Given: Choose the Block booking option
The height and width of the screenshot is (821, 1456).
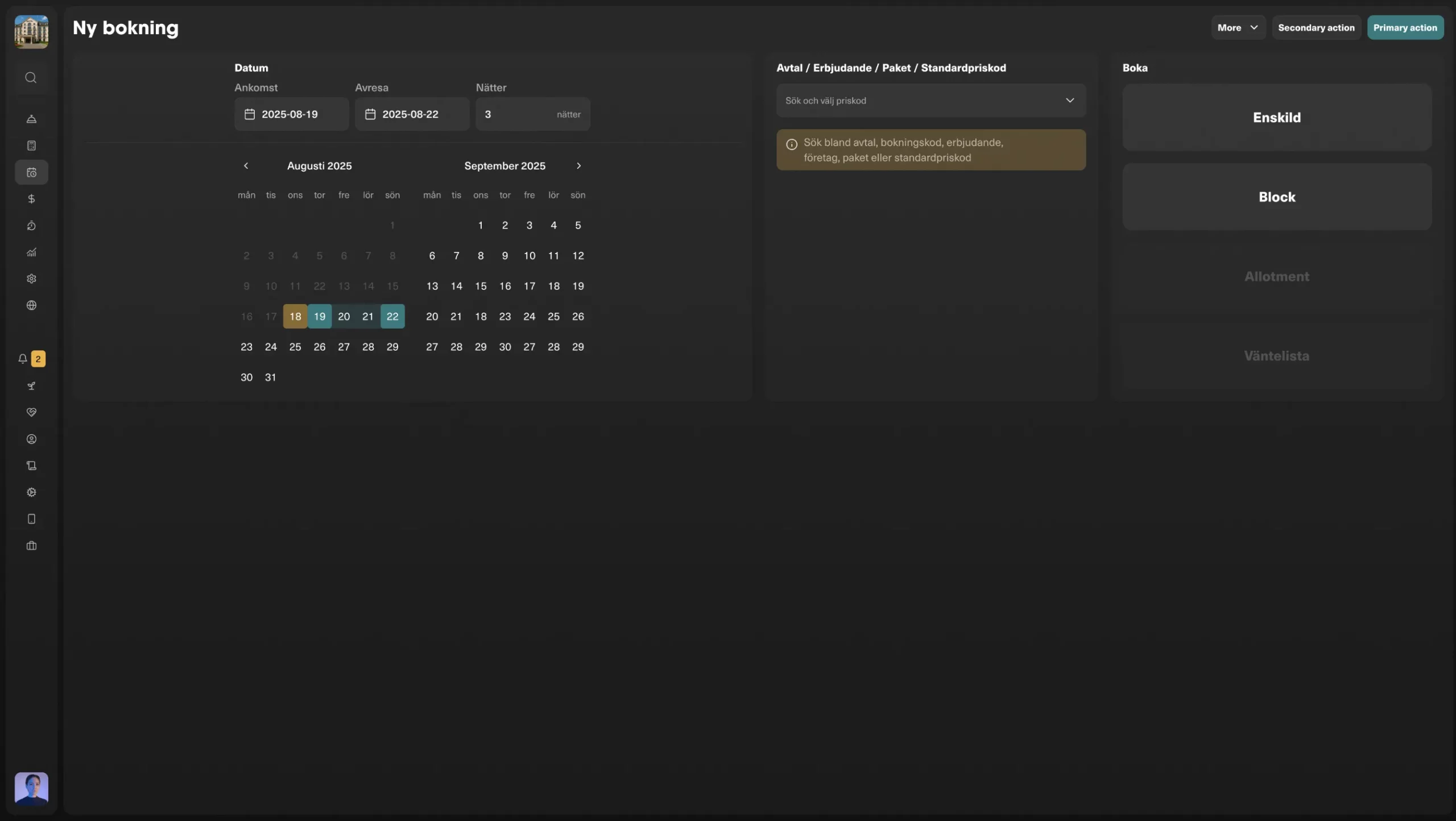Looking at the screenshot, I should (x=1276, y=197).
